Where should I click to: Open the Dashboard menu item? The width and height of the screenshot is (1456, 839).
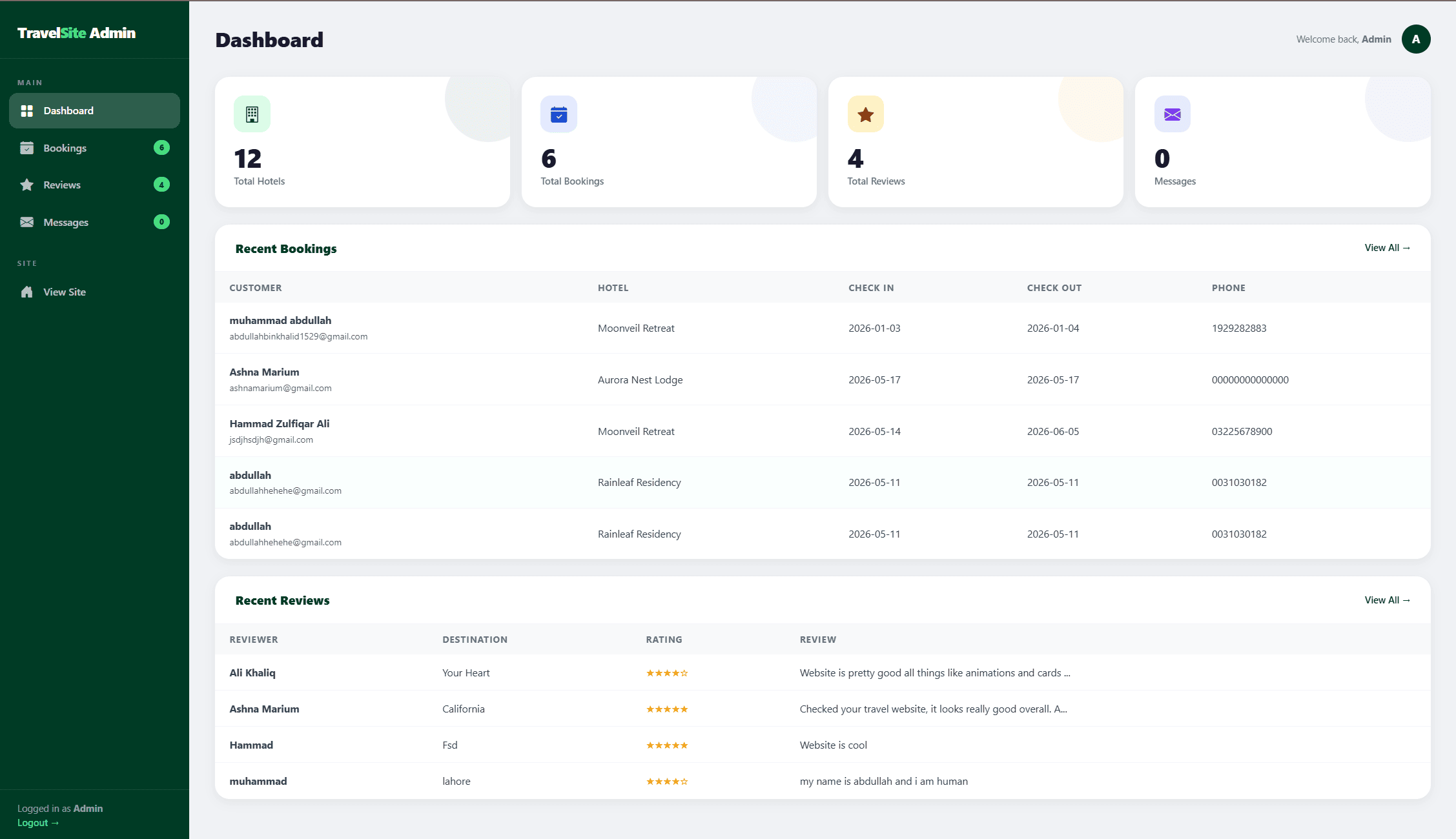point(94,111)
